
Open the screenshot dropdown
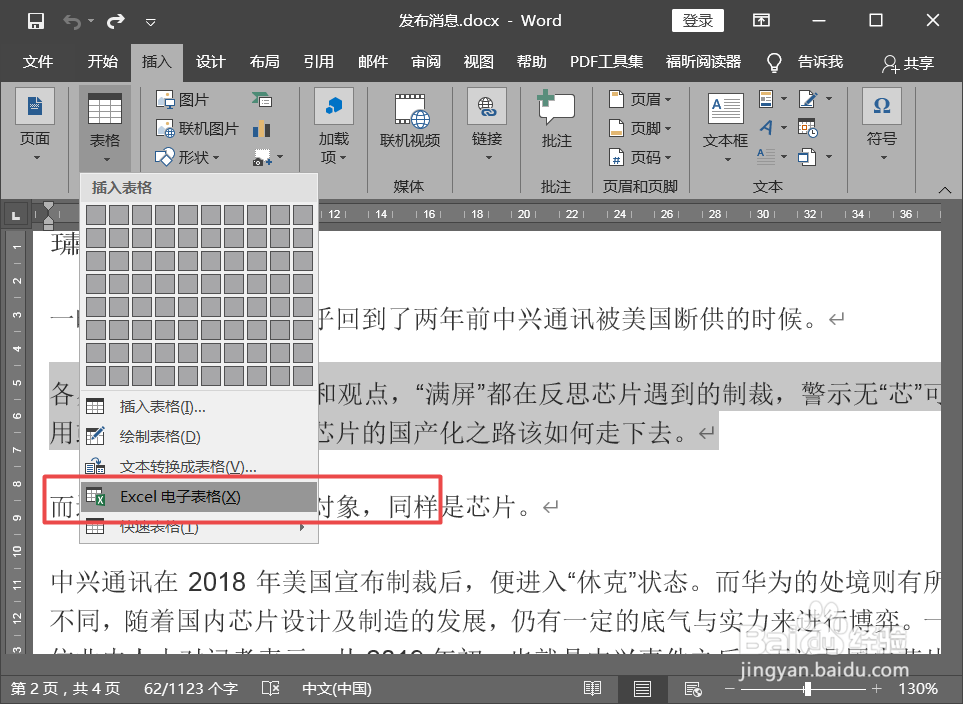click(268, 157)
